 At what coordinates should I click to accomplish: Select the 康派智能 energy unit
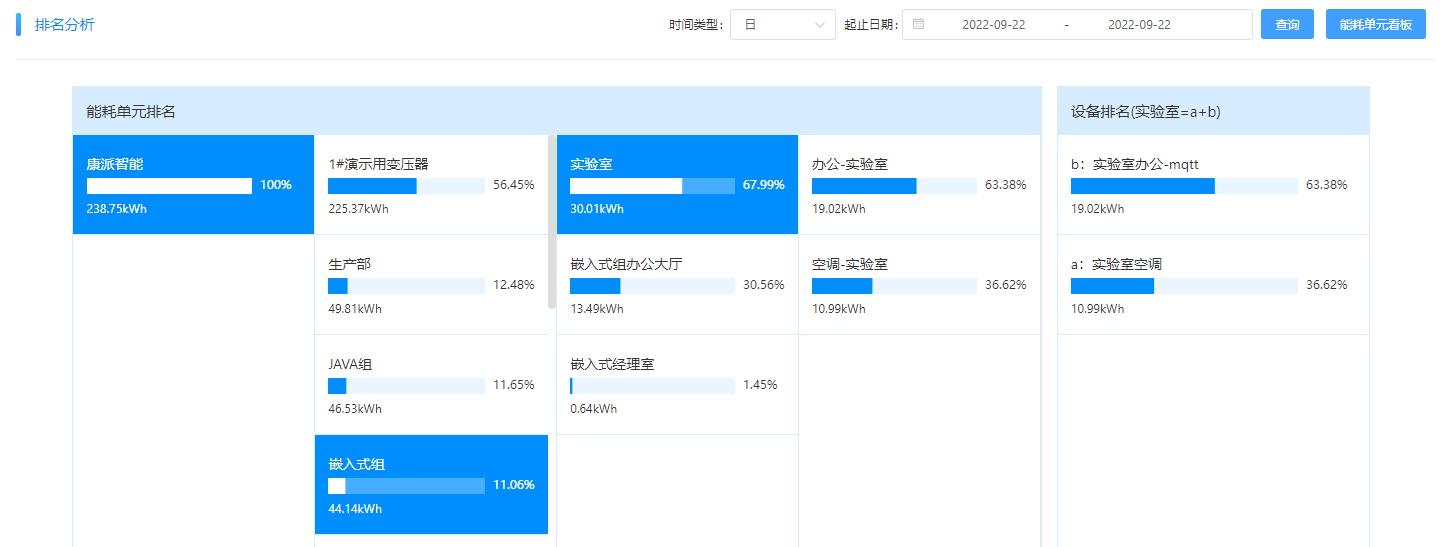[x=193, y=185]
